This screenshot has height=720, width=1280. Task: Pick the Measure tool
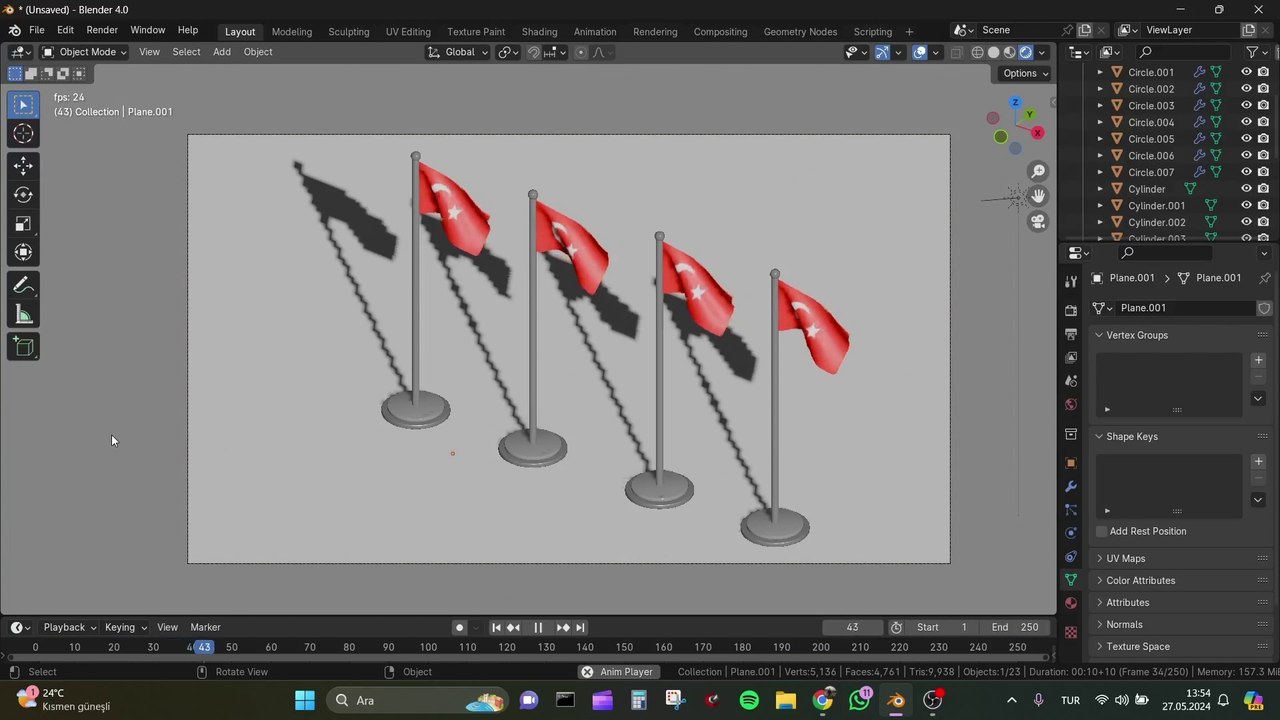pyautogui.click(x=23, y=316)
